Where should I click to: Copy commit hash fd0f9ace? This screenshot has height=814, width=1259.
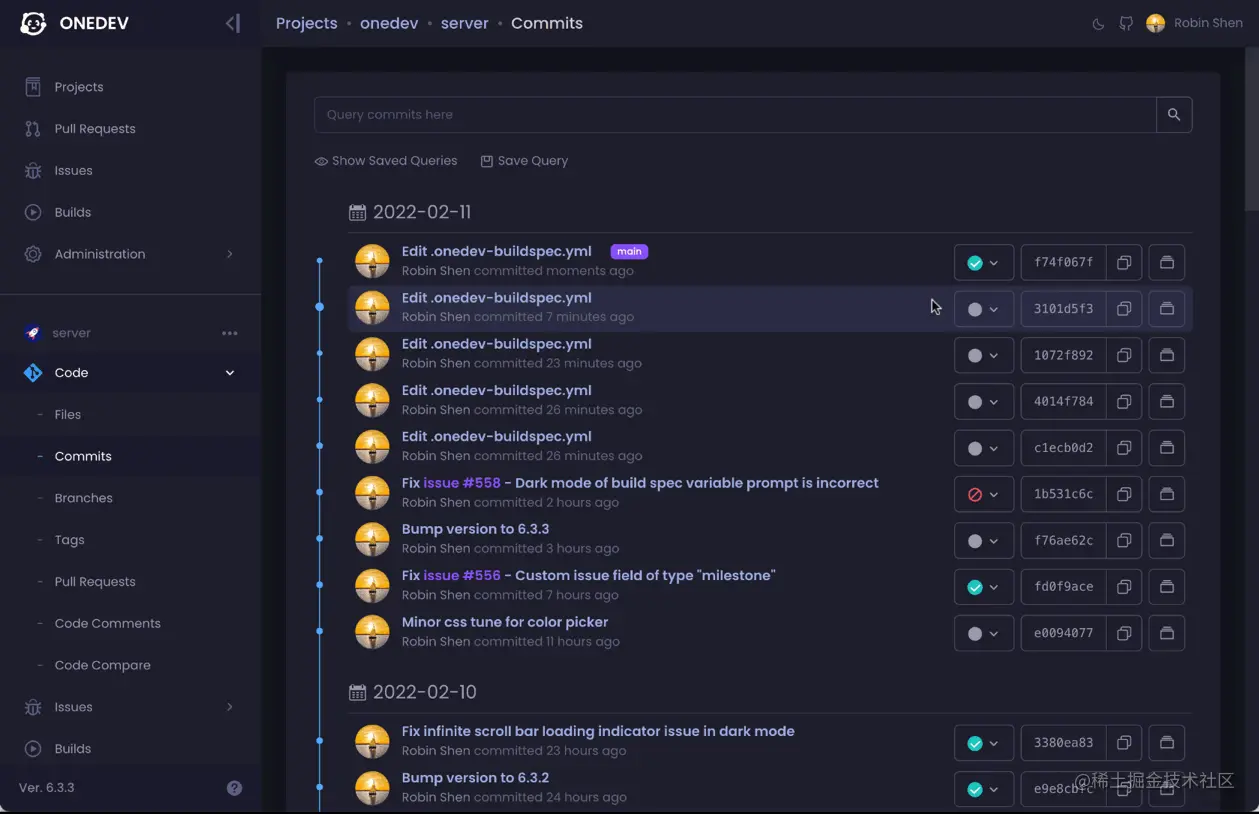click(1124, 587)
